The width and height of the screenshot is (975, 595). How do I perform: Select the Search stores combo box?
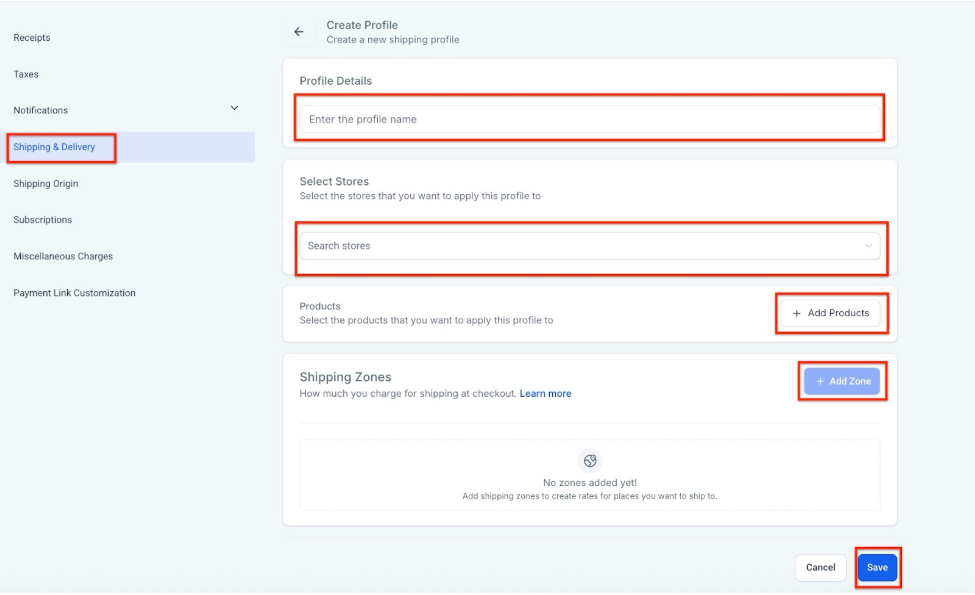tap(580, 246)
